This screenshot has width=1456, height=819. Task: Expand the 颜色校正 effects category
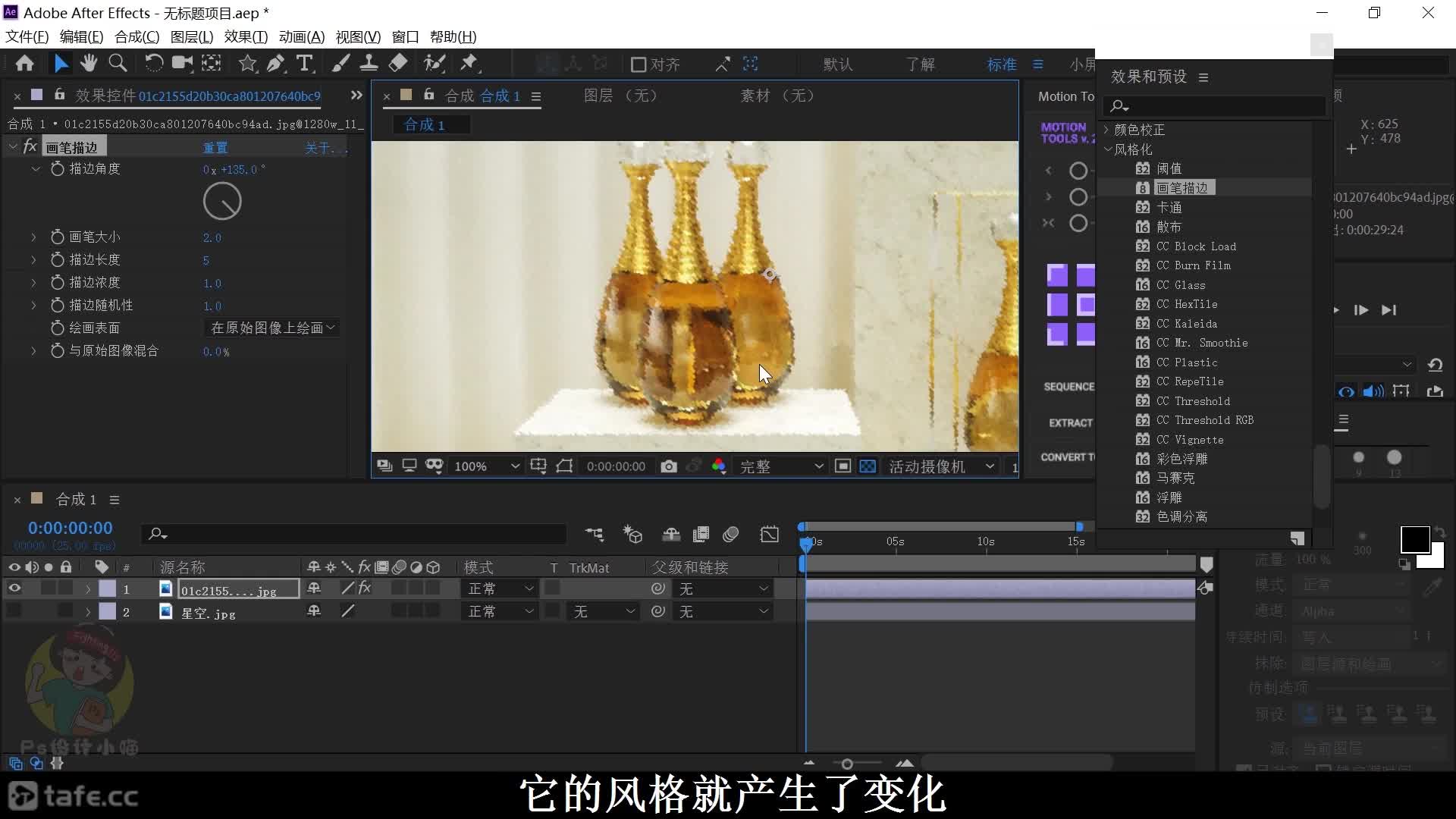1107,130
